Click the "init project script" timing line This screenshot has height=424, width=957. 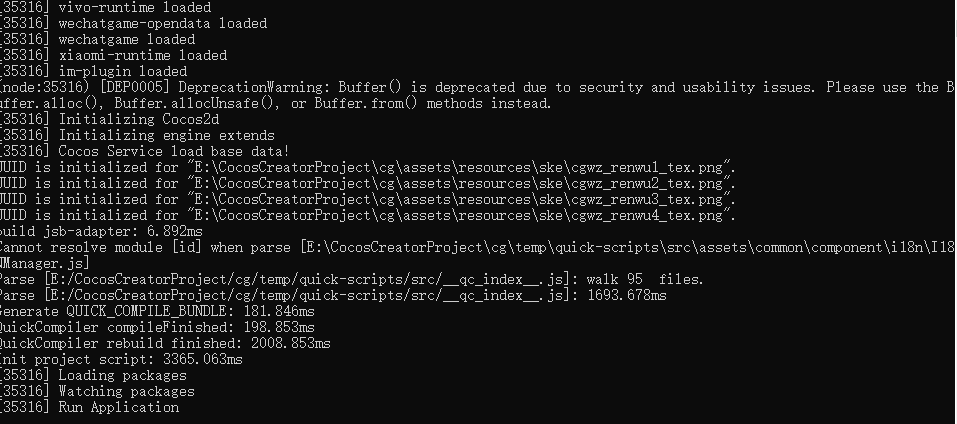(120, 359)
